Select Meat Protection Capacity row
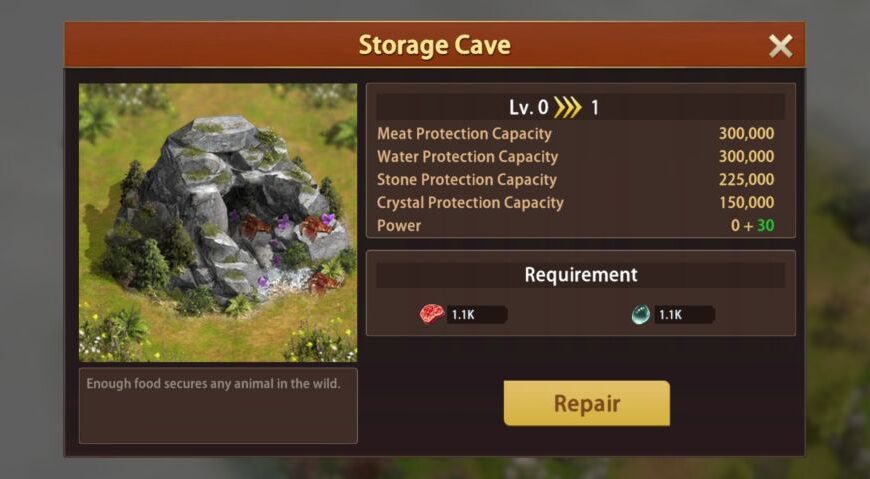The height and width of the screenshot is (479, 870). tap(575, 134)
